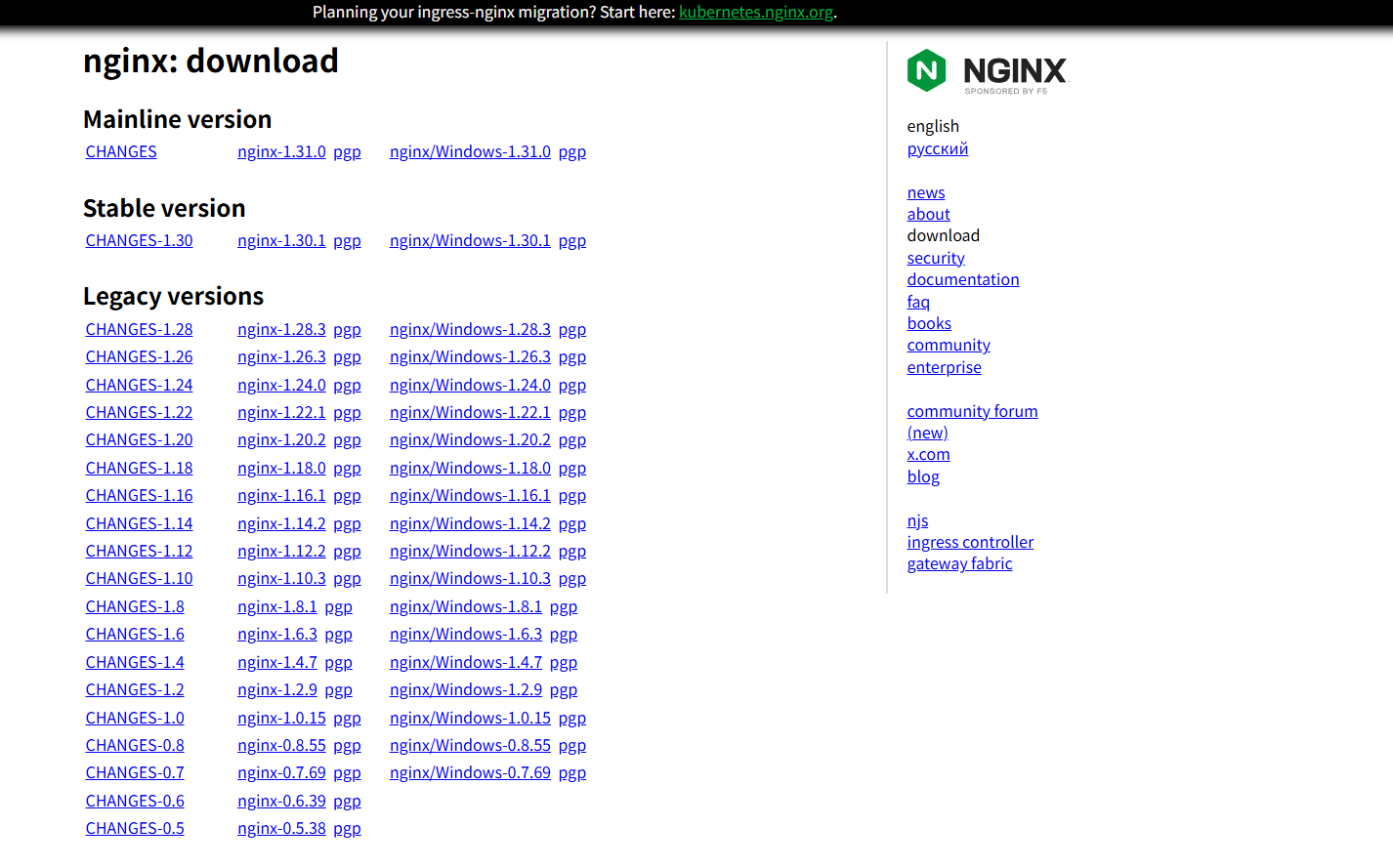Open pgp signature for nginx-0.5.38
The image size is (1393, 868).
click(347, 828)
